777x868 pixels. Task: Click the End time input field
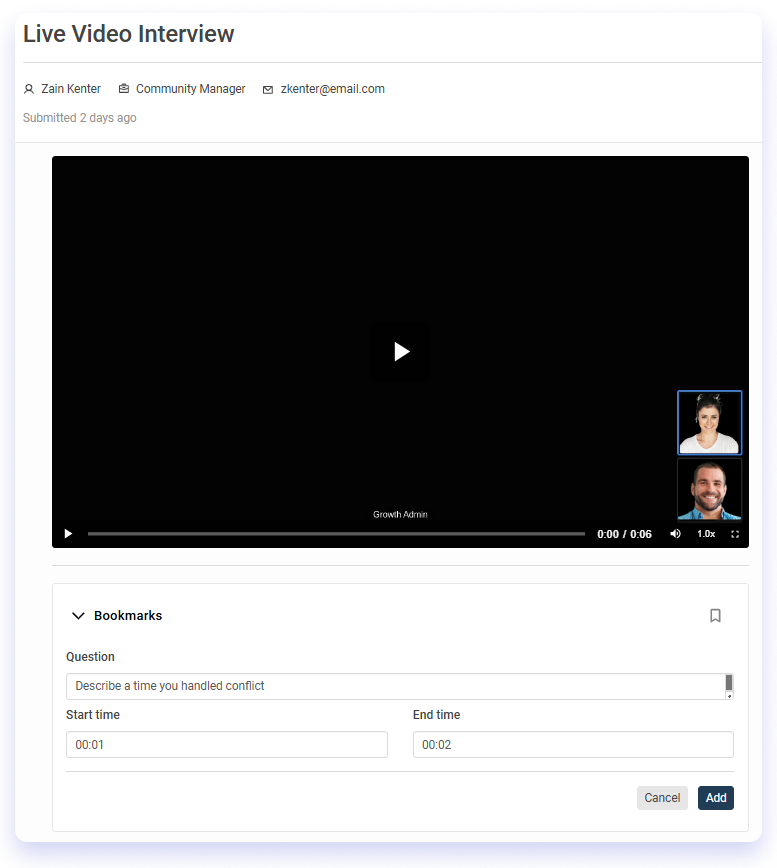pyautogui.click(x=573, y=745)
